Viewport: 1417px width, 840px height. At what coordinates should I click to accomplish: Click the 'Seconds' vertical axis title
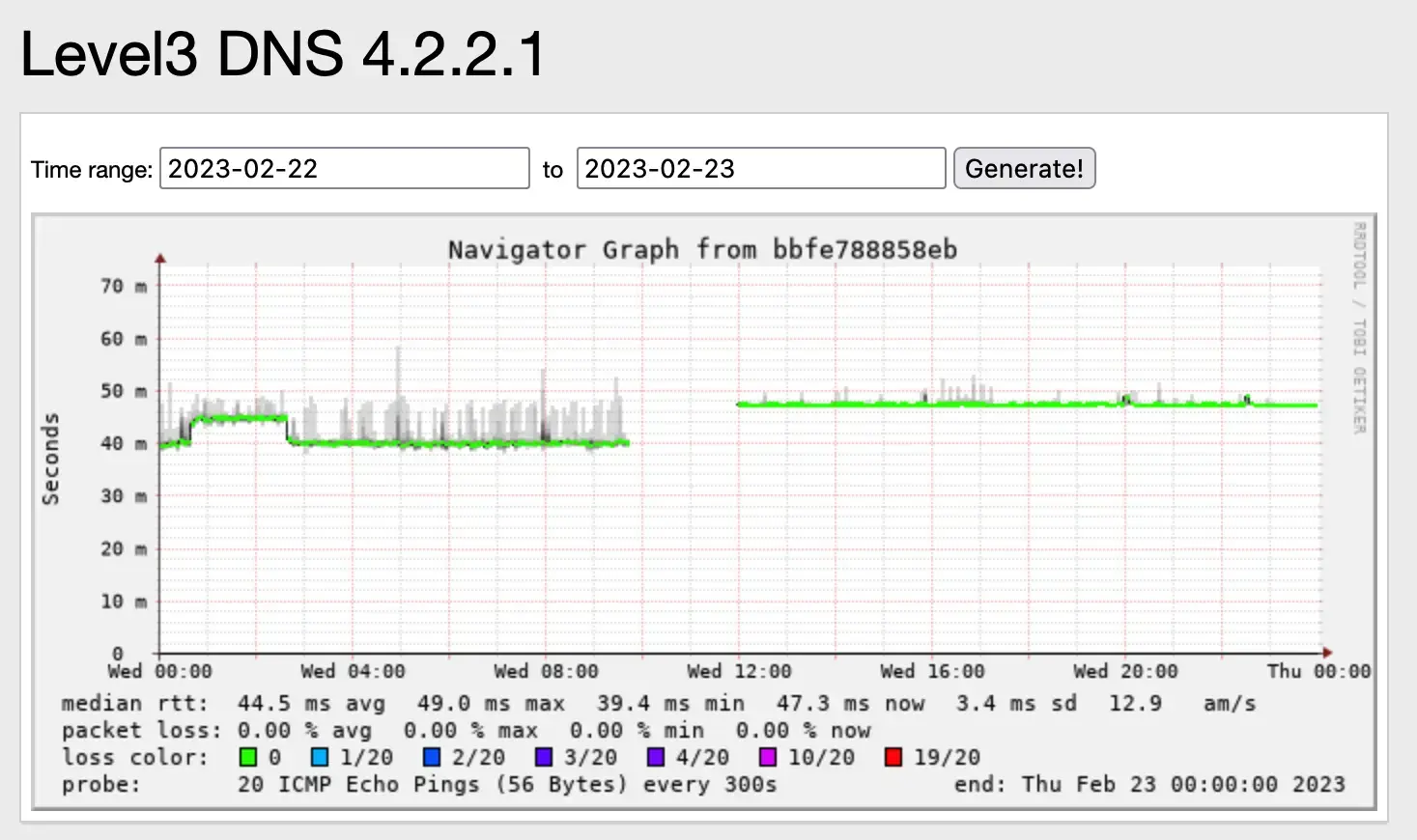[x=50, y=459]
